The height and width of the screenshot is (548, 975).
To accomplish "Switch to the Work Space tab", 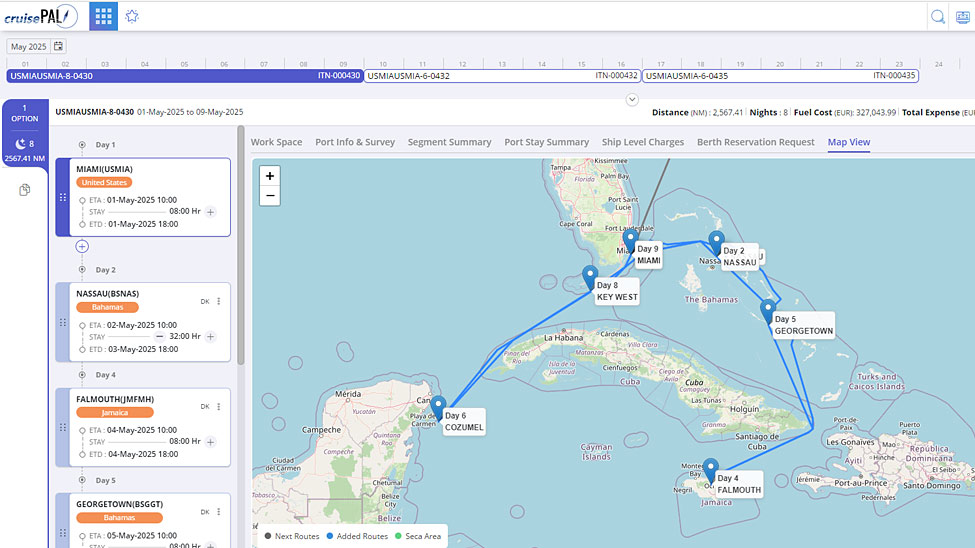I will [276, 142].
